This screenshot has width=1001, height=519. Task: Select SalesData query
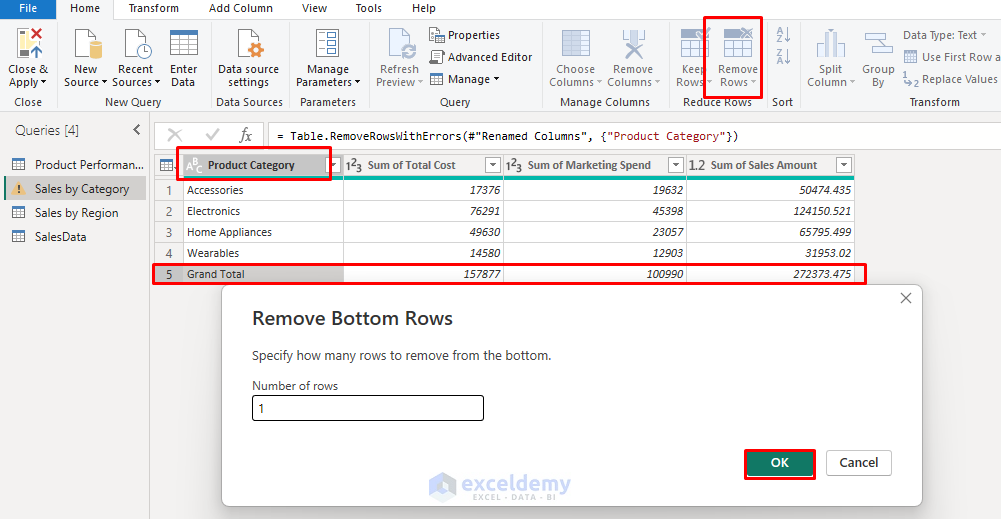pos(75,236)
